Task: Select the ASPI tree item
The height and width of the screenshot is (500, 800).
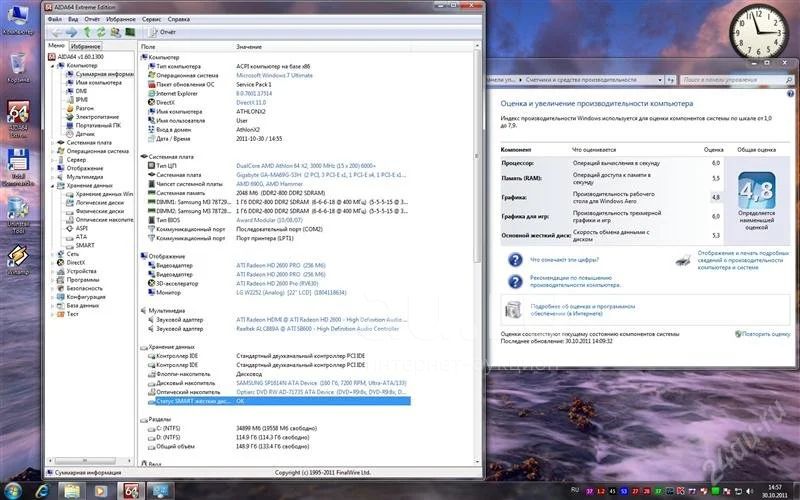Action: (82, 229)
